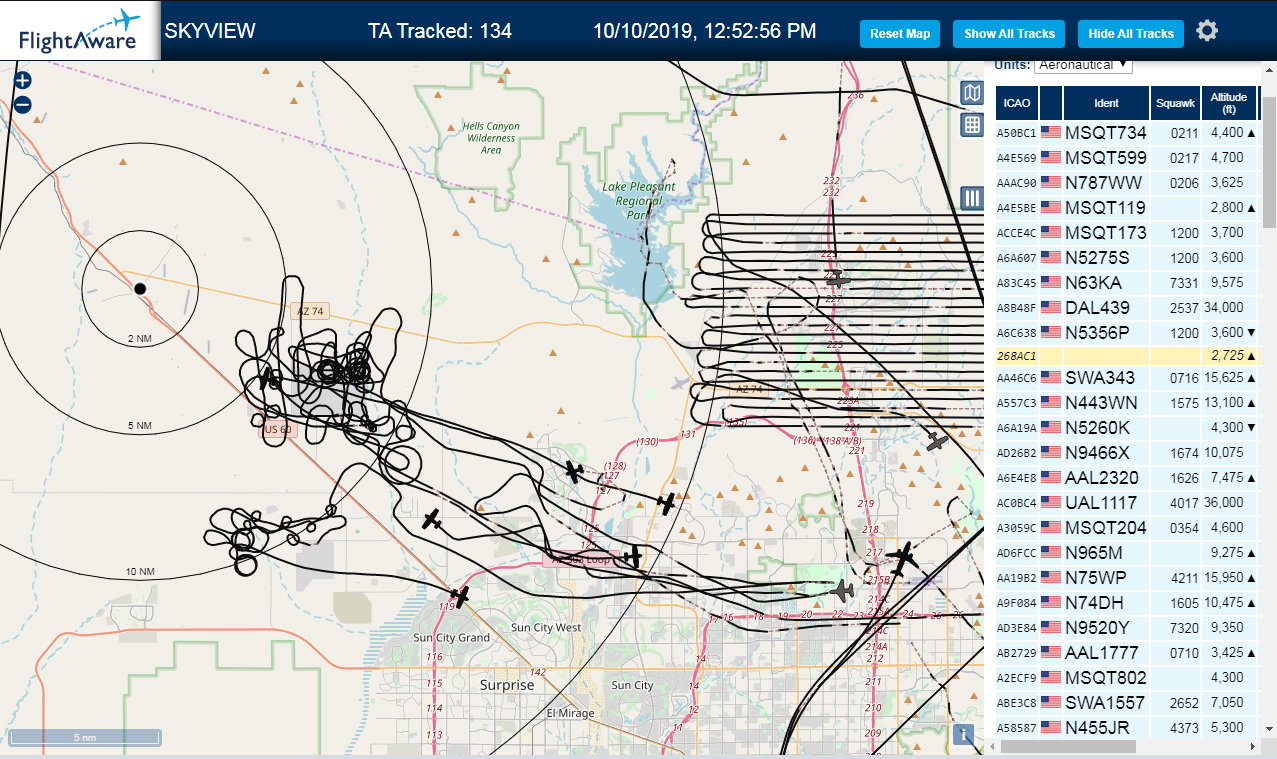The height and width of the screenshot is (759, 1277).
Task: Open the Units dropdown set to Aeronautical
Action: (1083, 64)
